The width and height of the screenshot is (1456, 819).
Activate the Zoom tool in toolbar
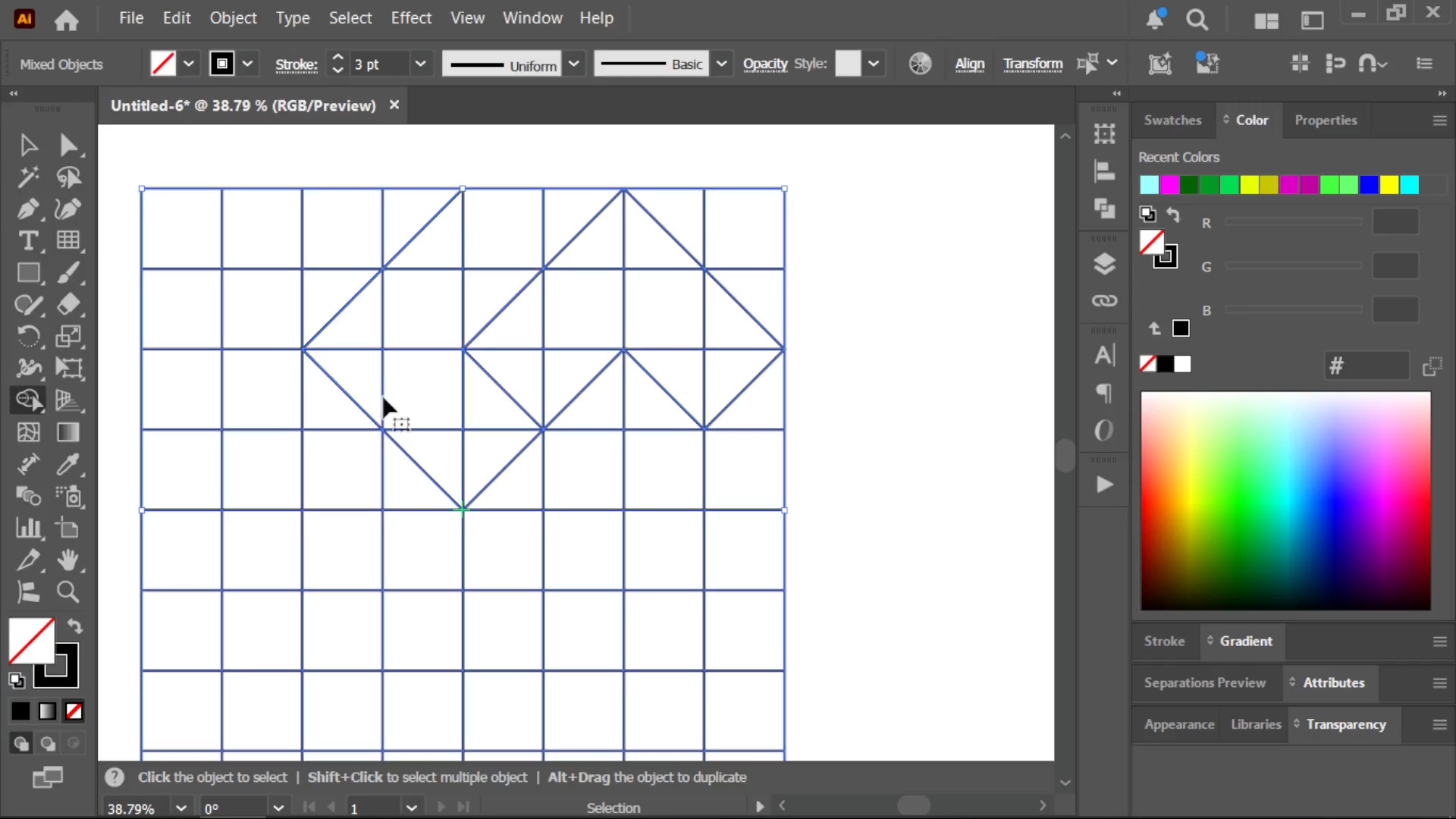coord(68,592)
